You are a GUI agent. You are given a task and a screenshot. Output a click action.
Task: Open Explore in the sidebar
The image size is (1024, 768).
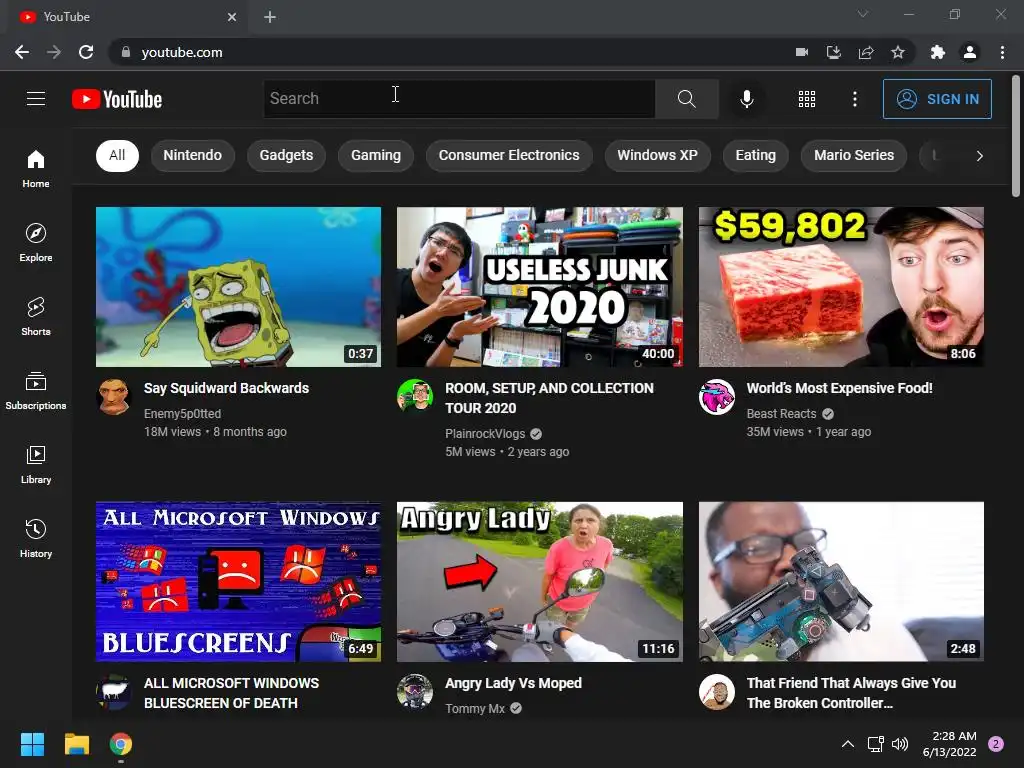(x=36, y=242)
